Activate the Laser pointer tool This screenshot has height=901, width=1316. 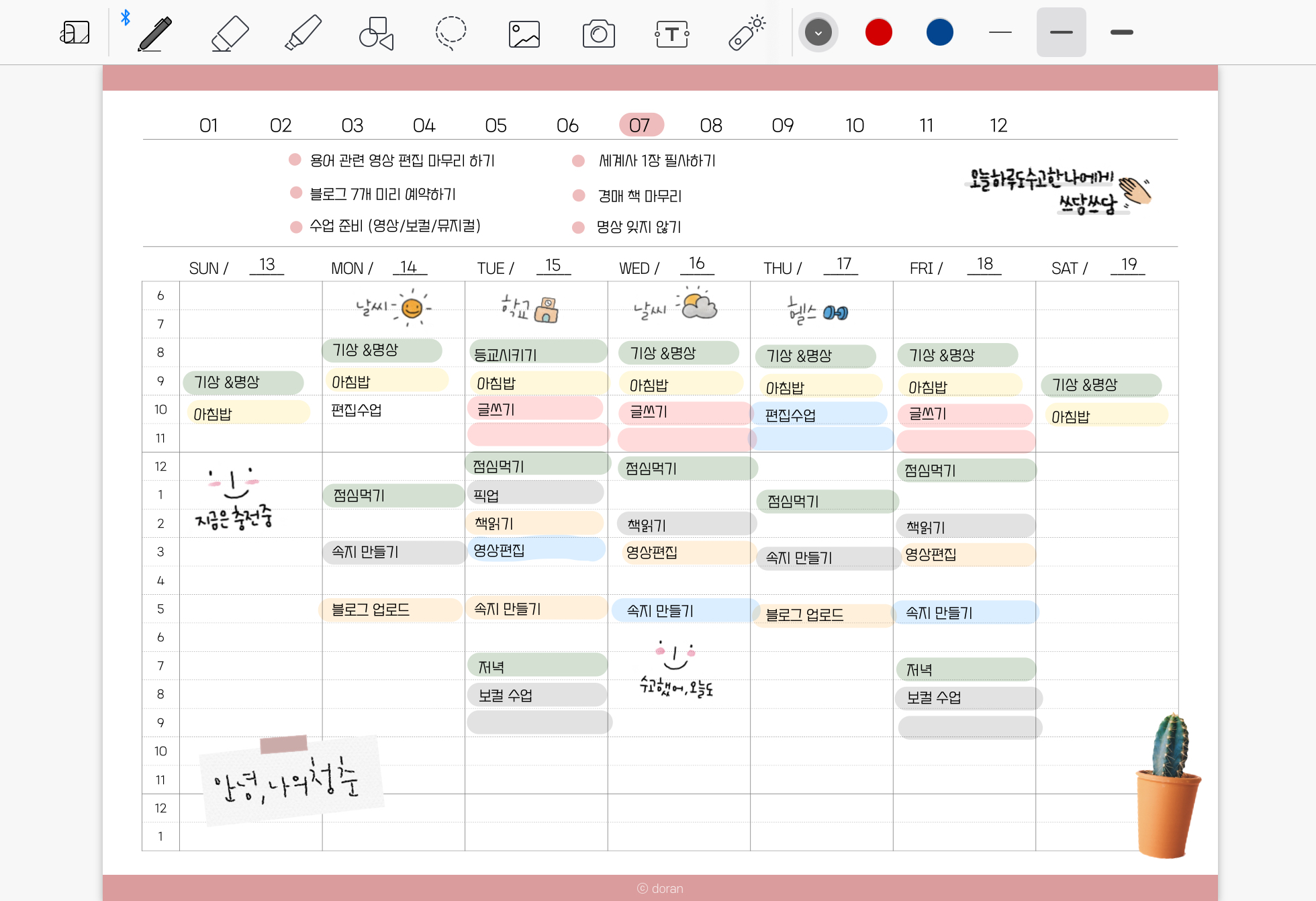coord(746,33)
